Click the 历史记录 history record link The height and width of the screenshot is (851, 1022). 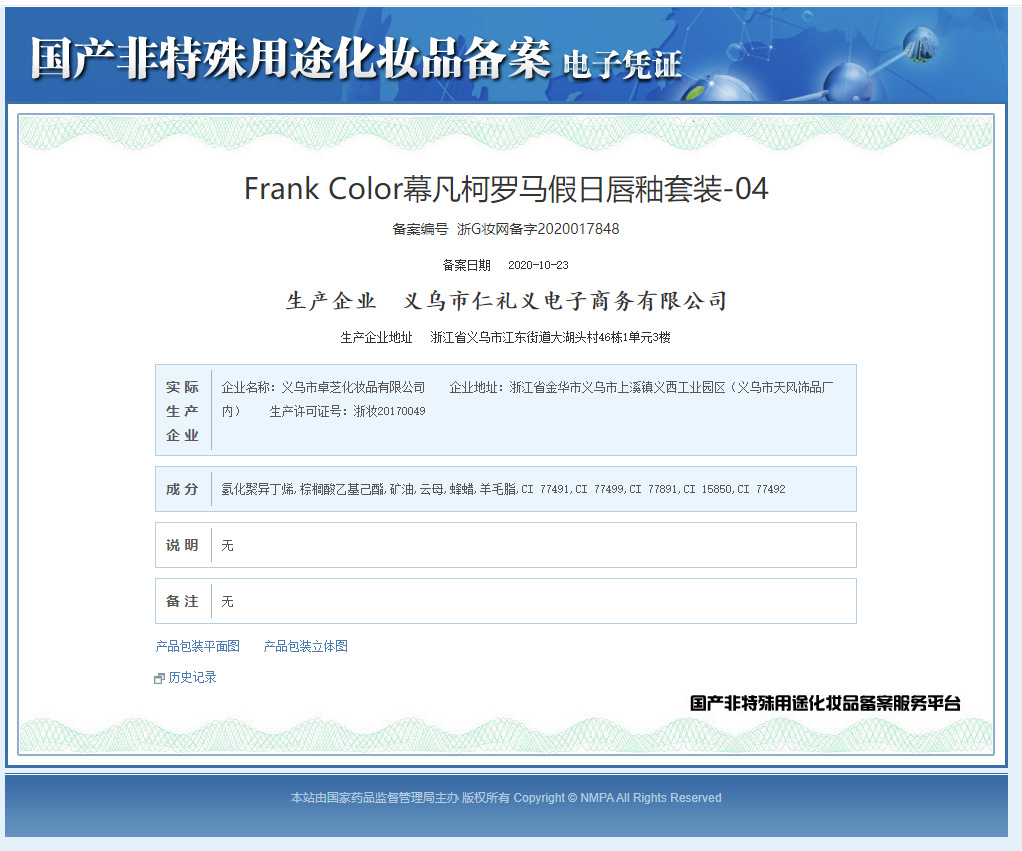[190, 677]
